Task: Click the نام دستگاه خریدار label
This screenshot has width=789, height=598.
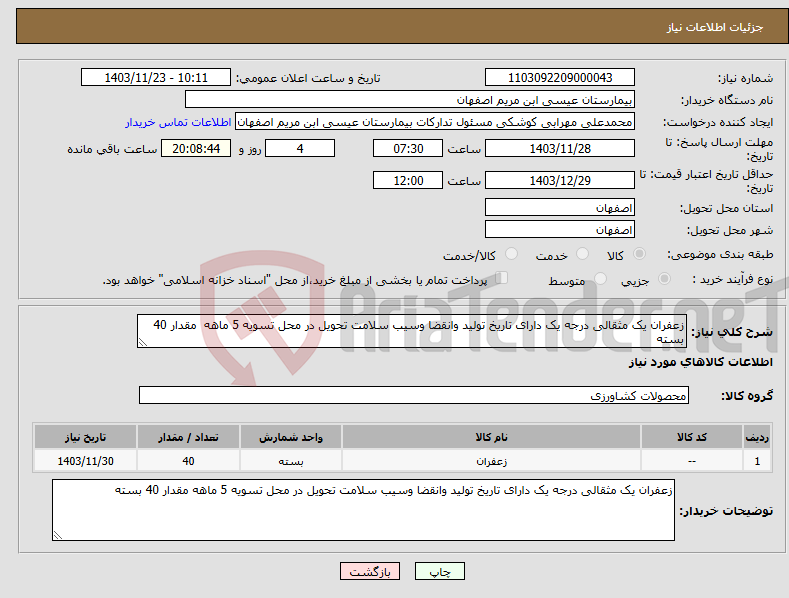Action: (727, 100)
